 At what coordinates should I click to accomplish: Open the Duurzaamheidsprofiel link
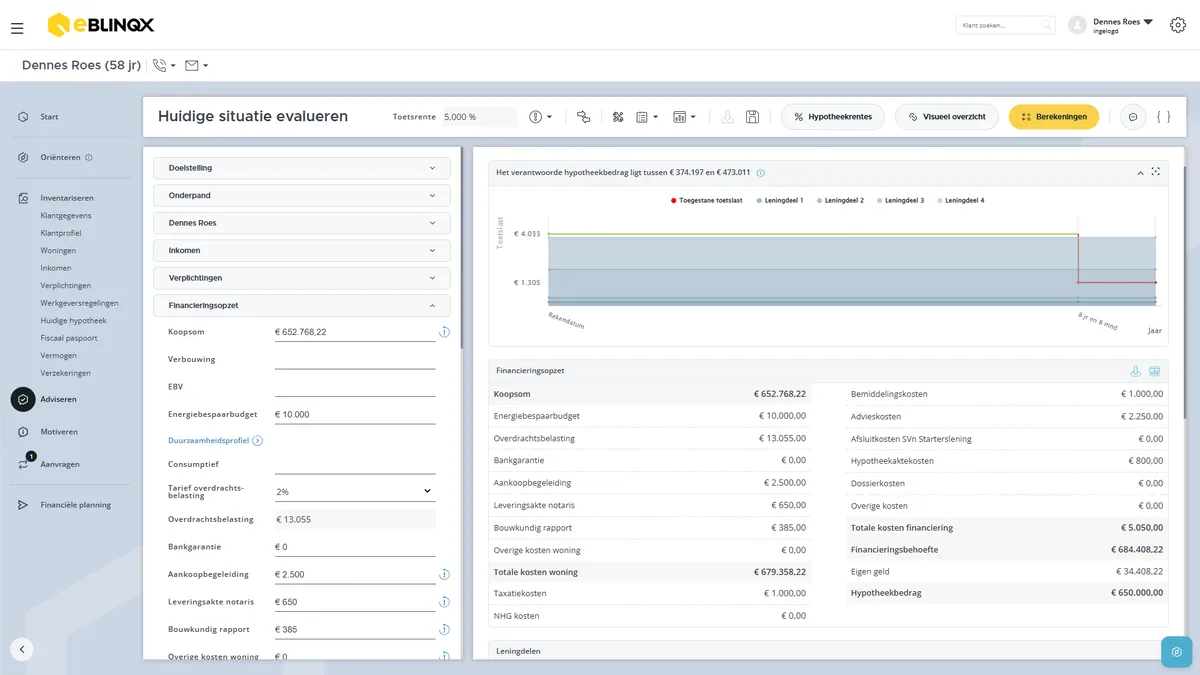(208, 440)
